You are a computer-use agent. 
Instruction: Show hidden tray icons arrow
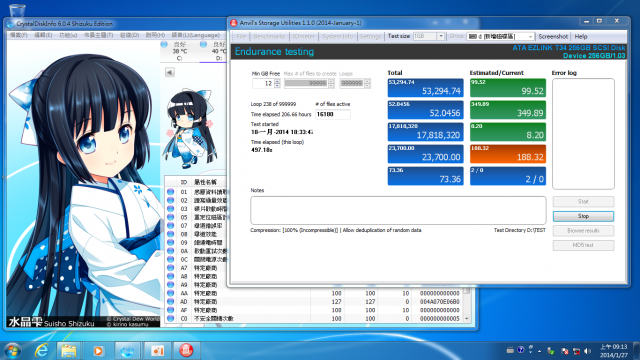click(x=540, y=351)
